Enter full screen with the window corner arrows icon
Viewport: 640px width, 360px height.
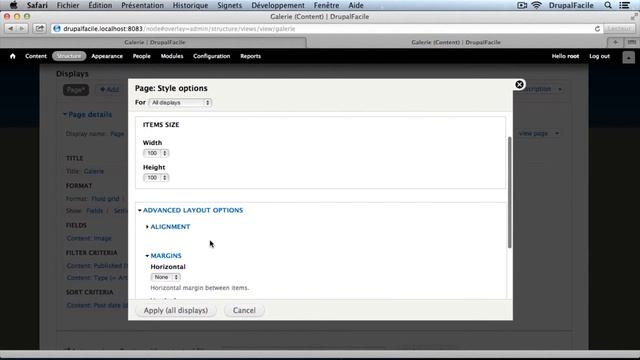click(x=633, y=17)
